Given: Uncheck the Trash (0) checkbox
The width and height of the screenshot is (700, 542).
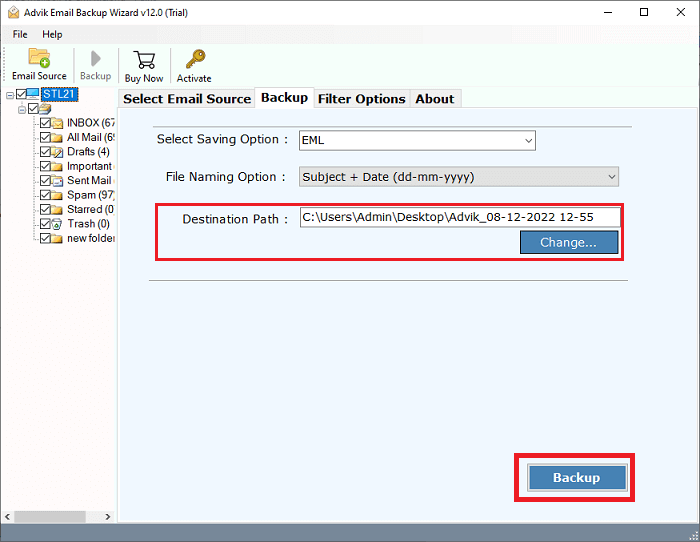Looking at the screenshot, I should click(x=45, y=224).
